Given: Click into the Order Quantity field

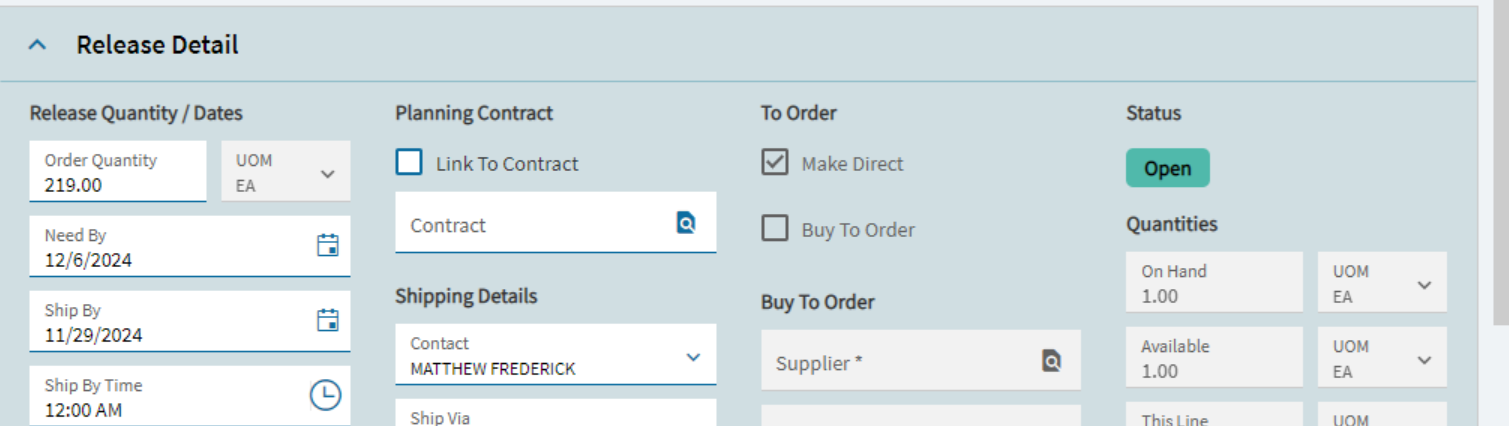Looking at the screenshot, I should click(x=118, y=172).
